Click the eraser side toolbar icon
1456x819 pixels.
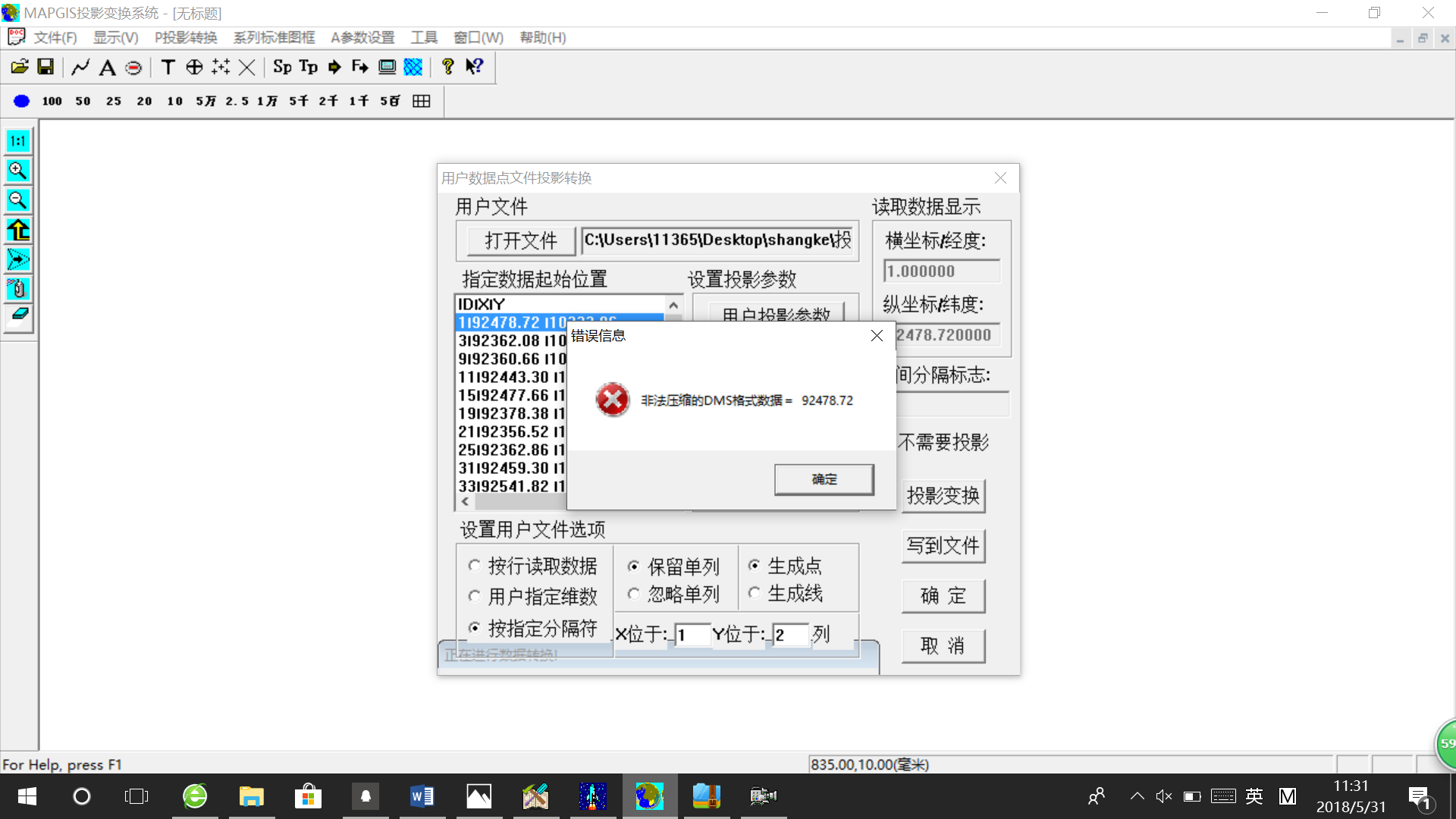coord(18,316)
